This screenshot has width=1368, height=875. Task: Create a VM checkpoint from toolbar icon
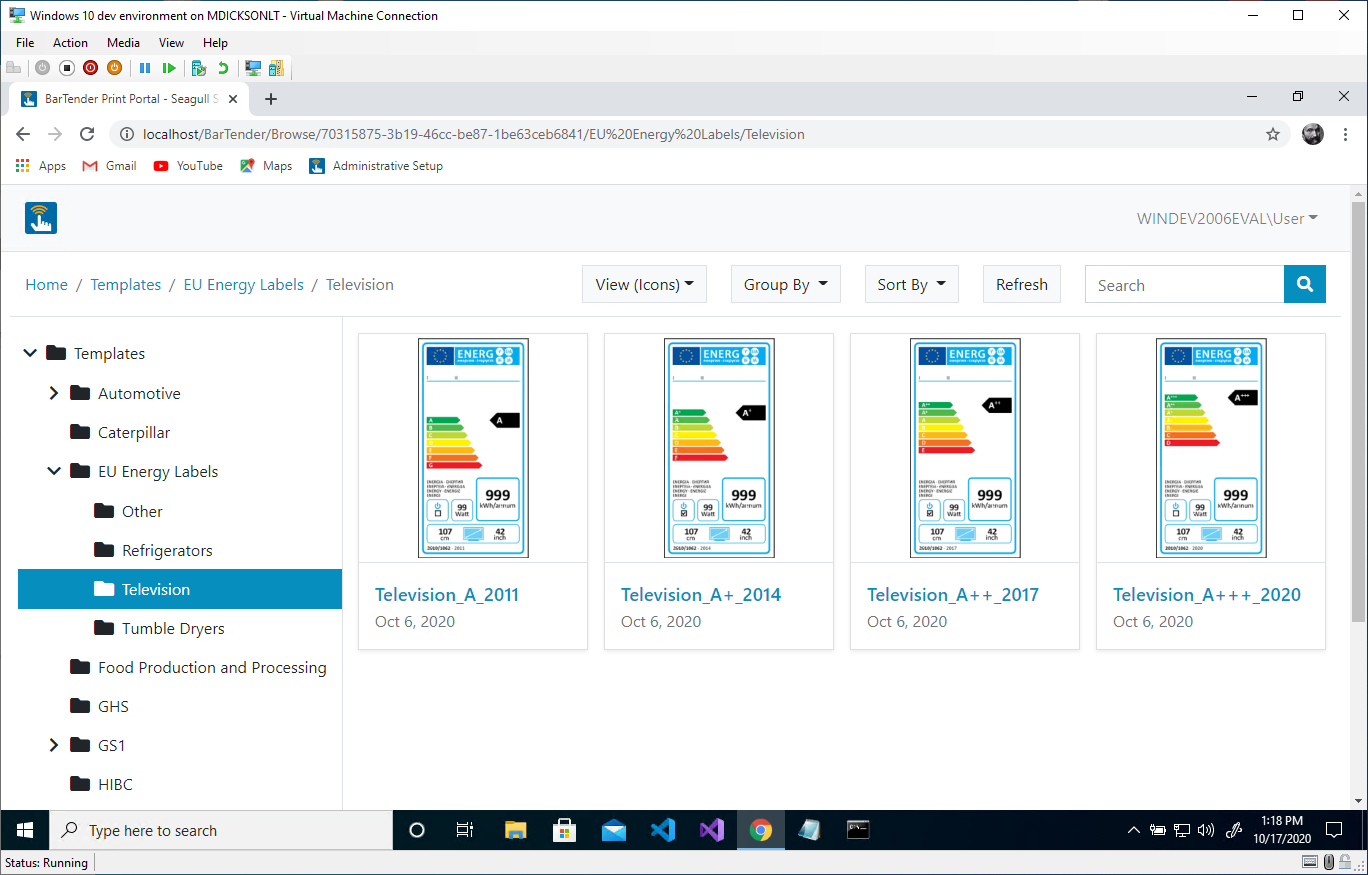click(x=199, y=68)
